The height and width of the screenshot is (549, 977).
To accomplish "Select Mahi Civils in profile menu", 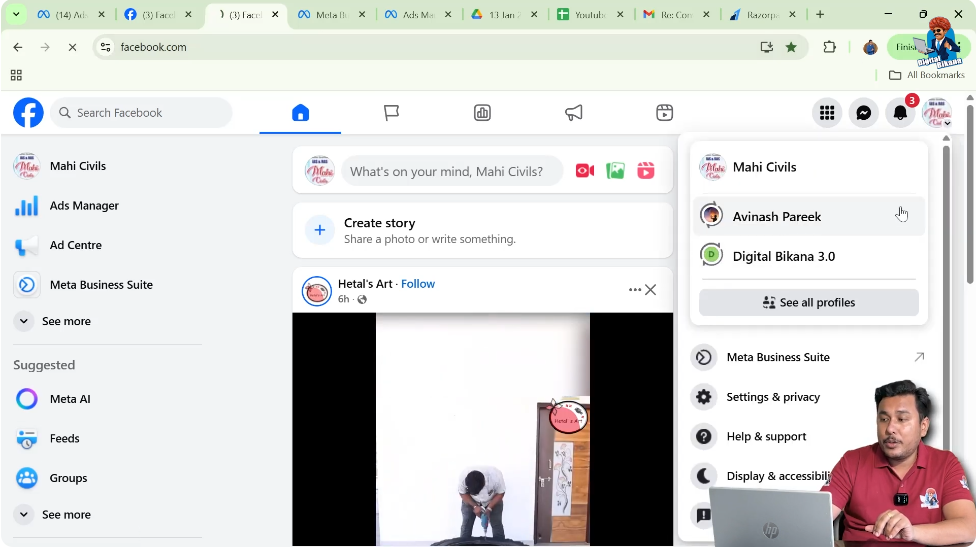I will coord(809,167).
